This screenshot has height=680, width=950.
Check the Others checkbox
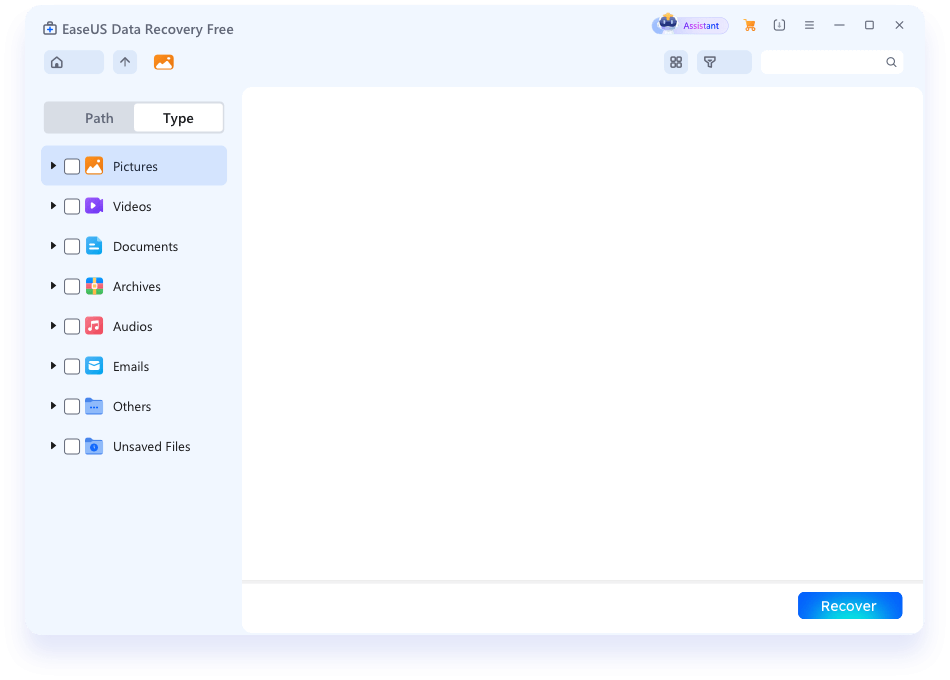coord(72,406)
